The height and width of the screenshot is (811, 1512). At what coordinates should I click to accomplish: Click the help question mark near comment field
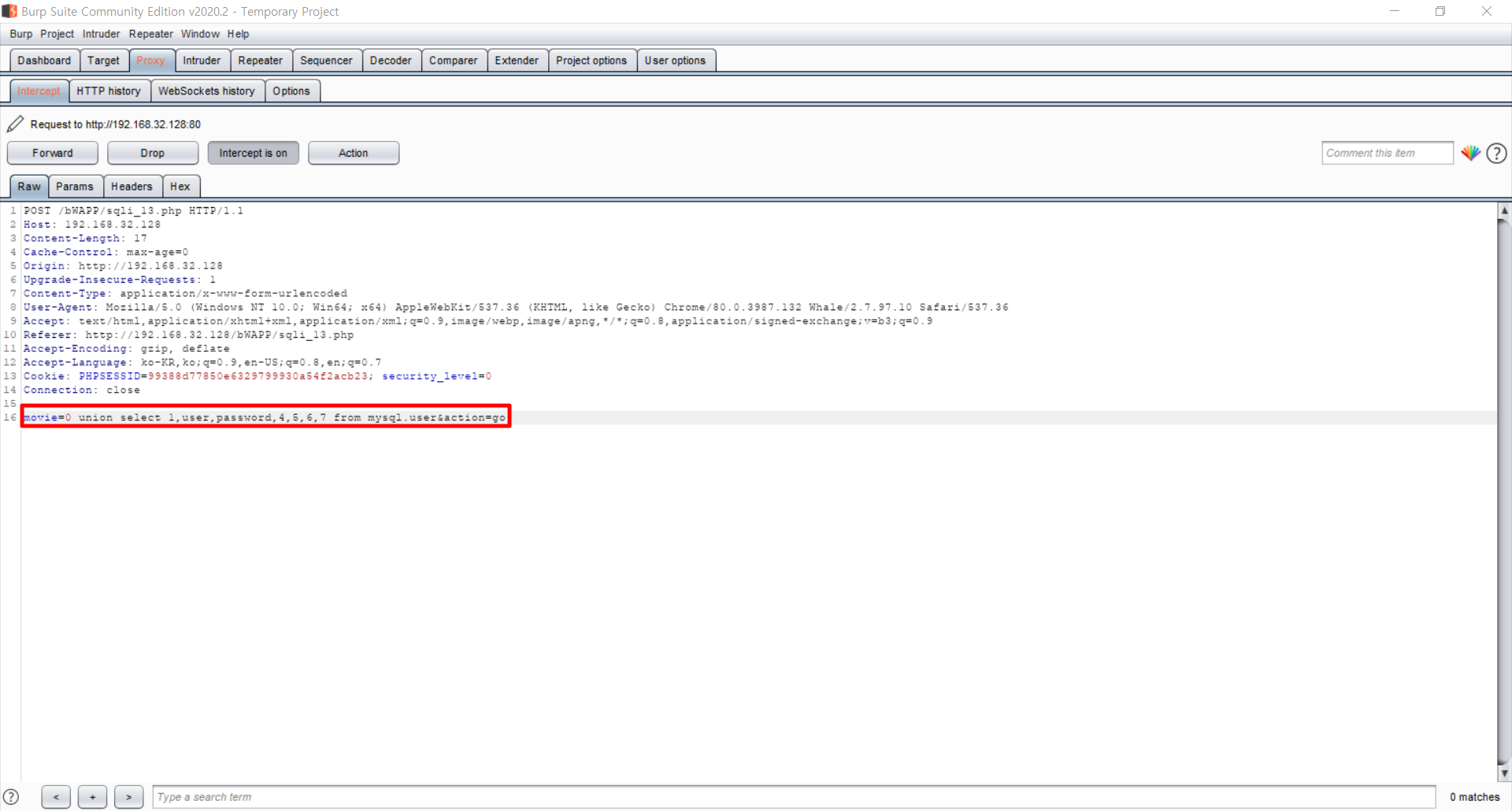[x=1497, y=154]
